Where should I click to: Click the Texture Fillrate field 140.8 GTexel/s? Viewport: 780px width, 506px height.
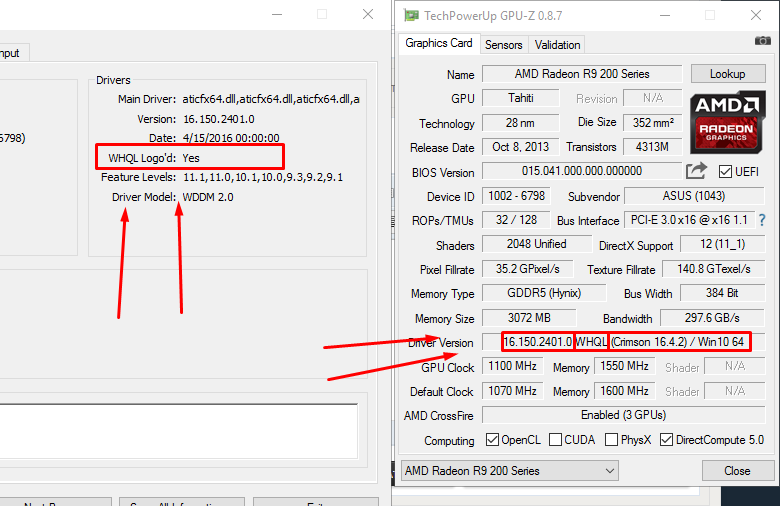(x=713, y=269)
